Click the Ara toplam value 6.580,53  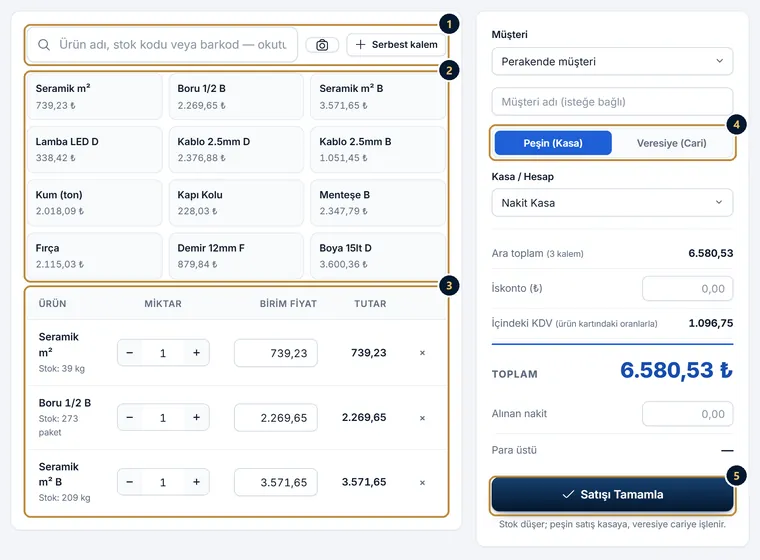pos(711,253)
